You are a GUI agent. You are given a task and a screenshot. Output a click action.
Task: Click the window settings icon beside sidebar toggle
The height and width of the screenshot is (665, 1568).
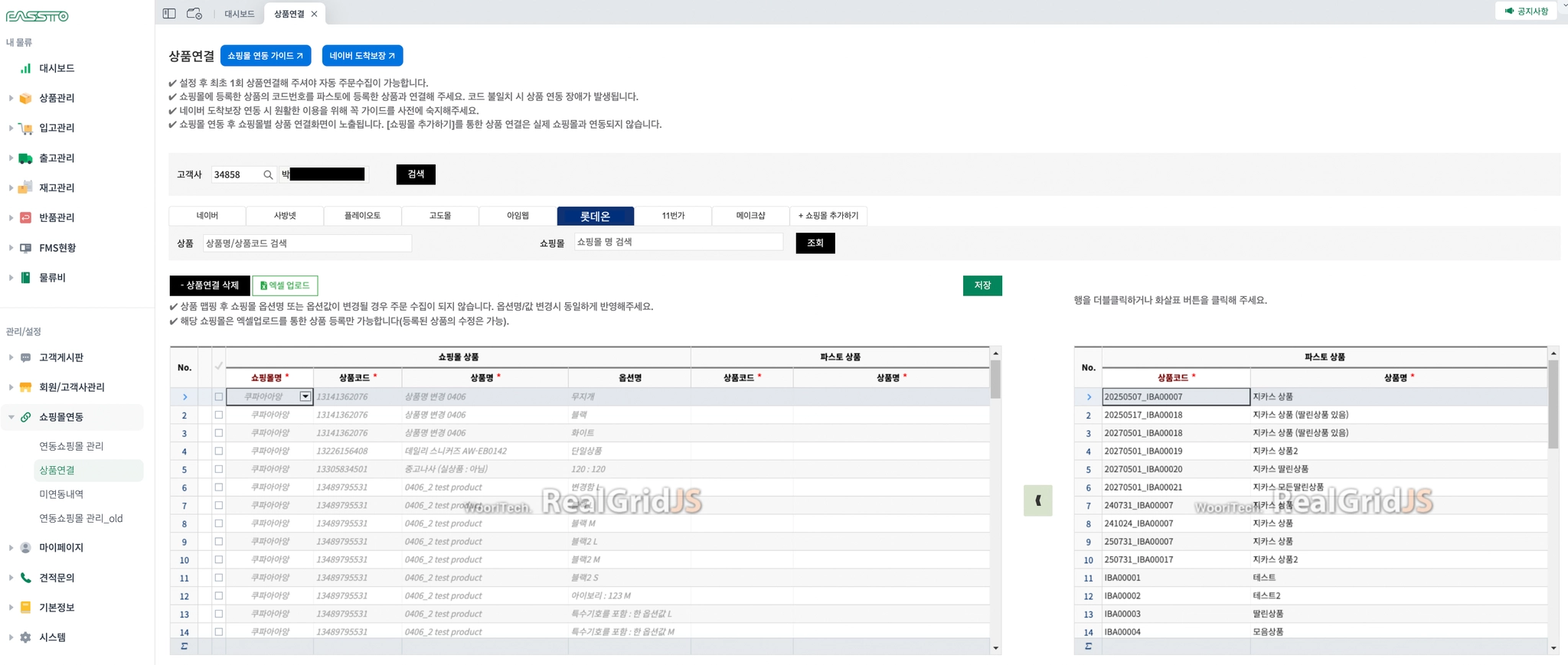194,14
